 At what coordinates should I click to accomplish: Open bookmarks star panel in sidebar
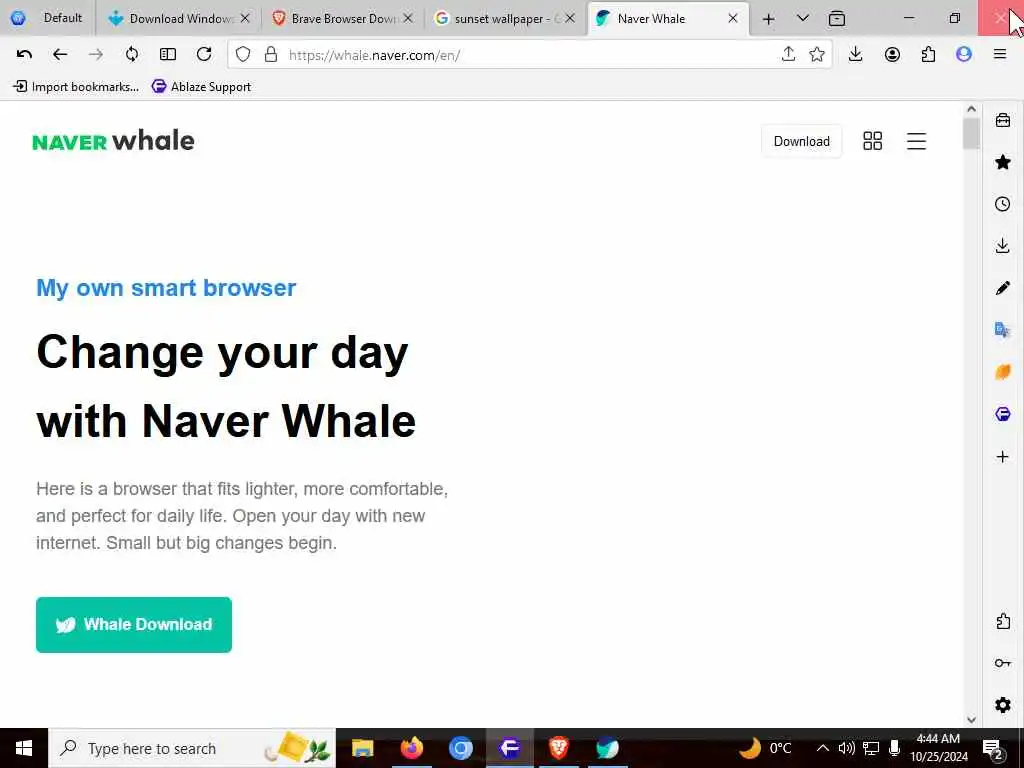tap(1002, 162)
